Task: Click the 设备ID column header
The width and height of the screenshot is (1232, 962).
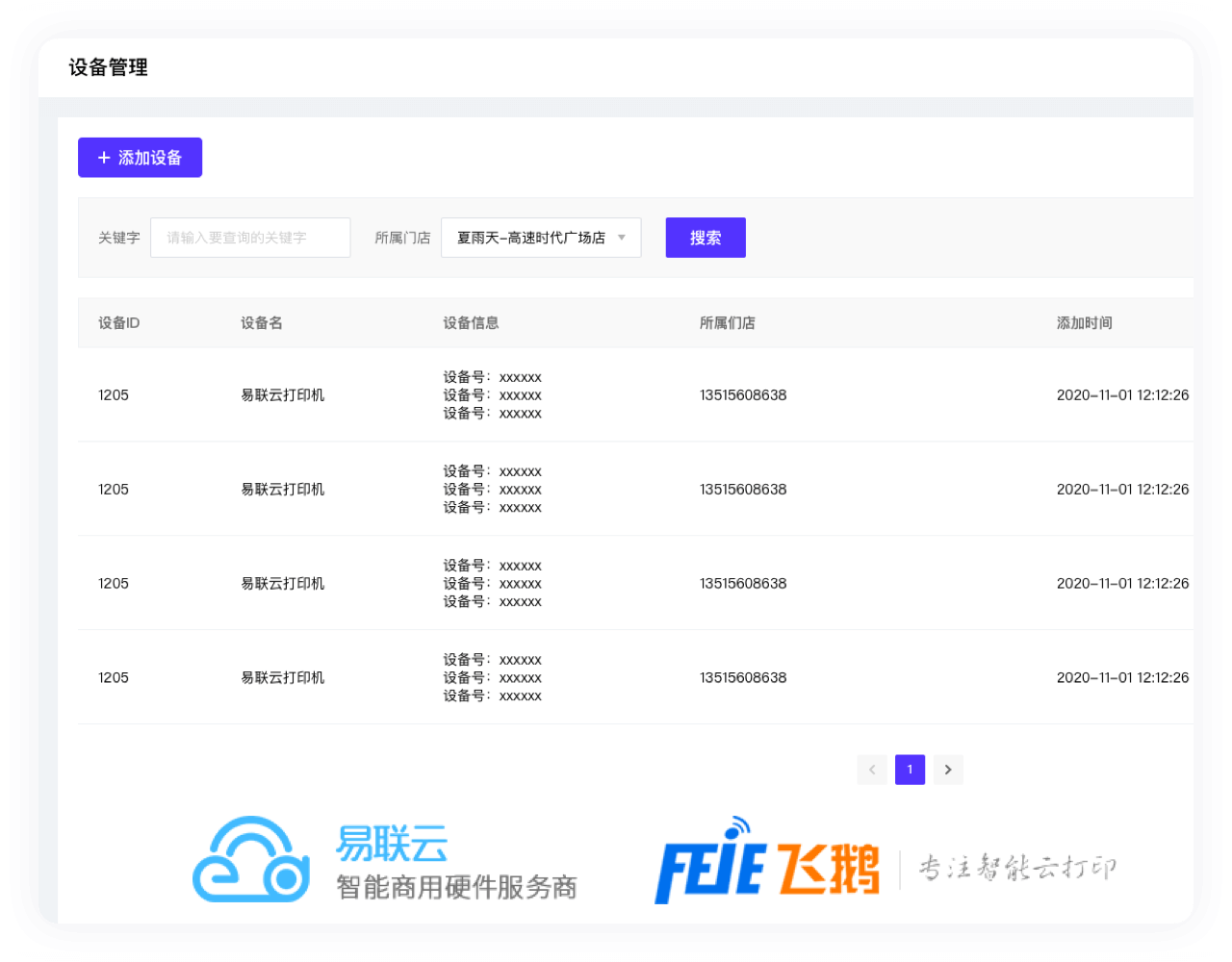Action: (119, 323)
